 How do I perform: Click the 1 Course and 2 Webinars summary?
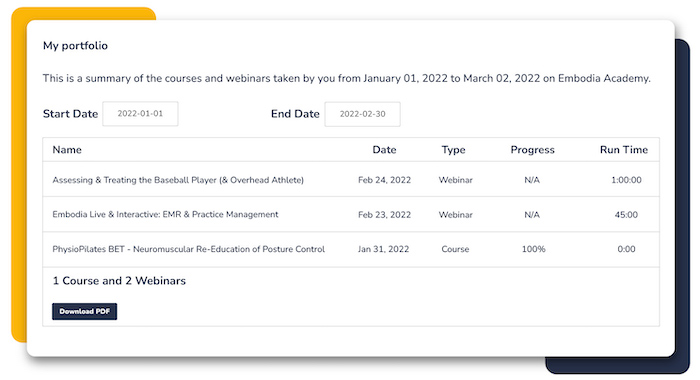(x=119, y=280)
